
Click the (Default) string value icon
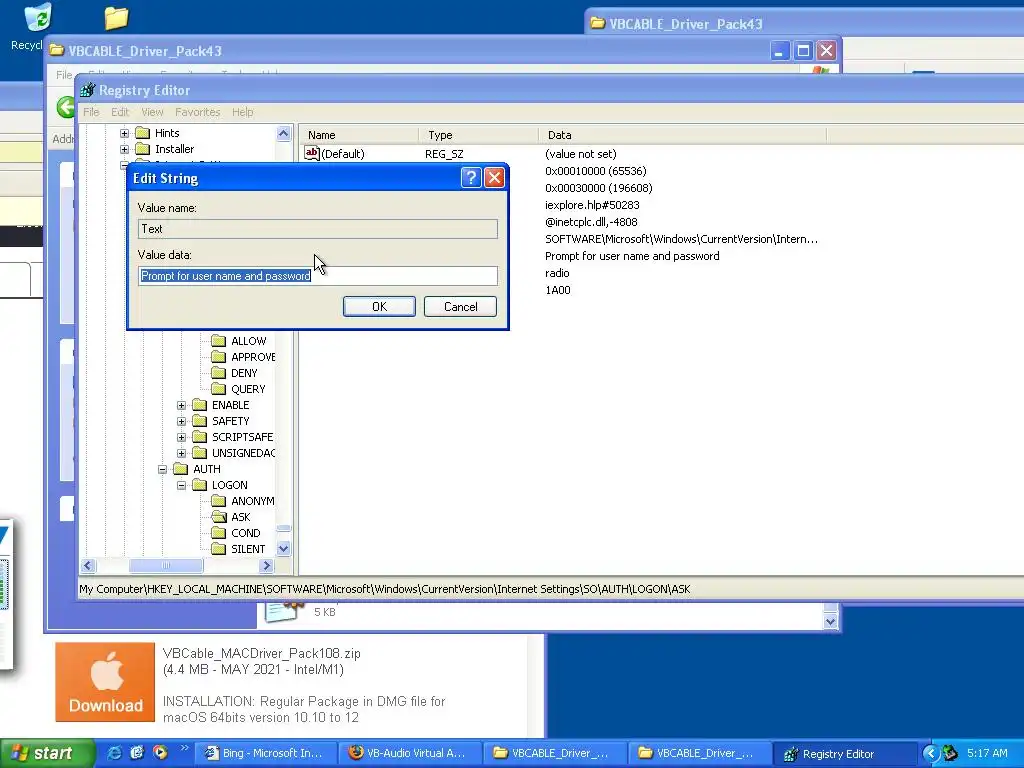(312, 153)
